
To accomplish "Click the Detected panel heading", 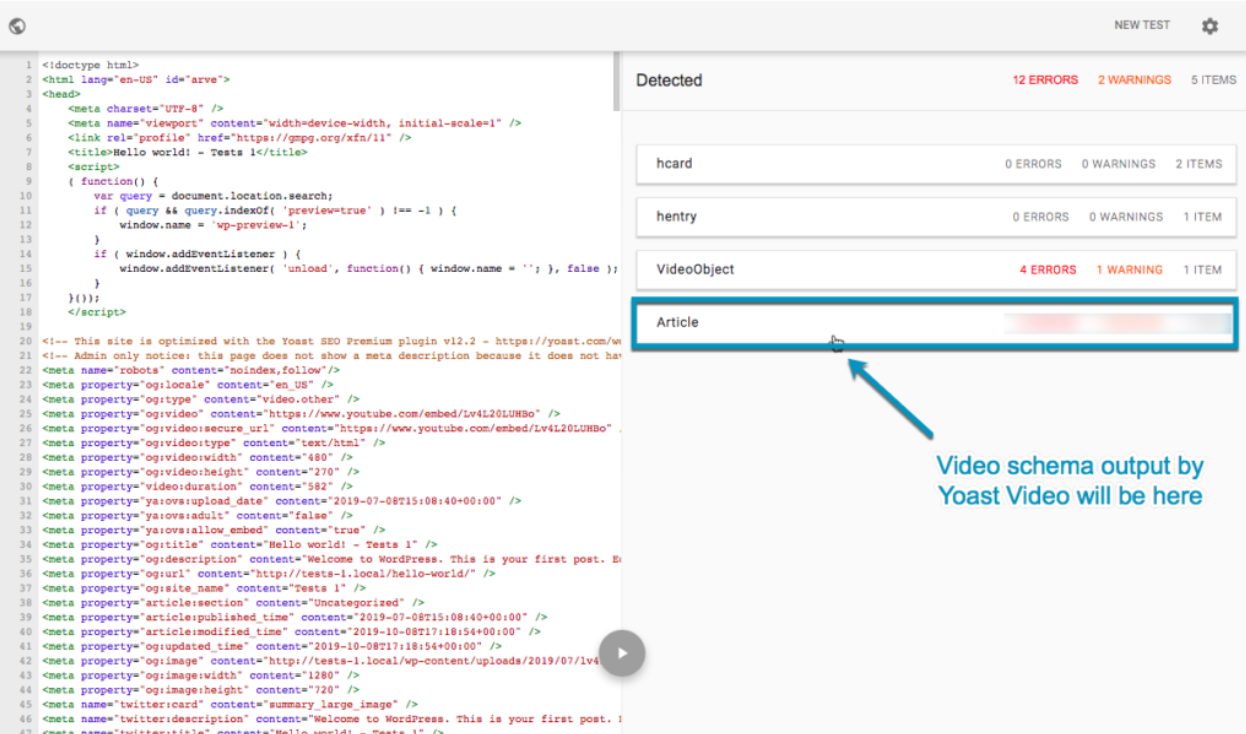I will tap(669, 80).
